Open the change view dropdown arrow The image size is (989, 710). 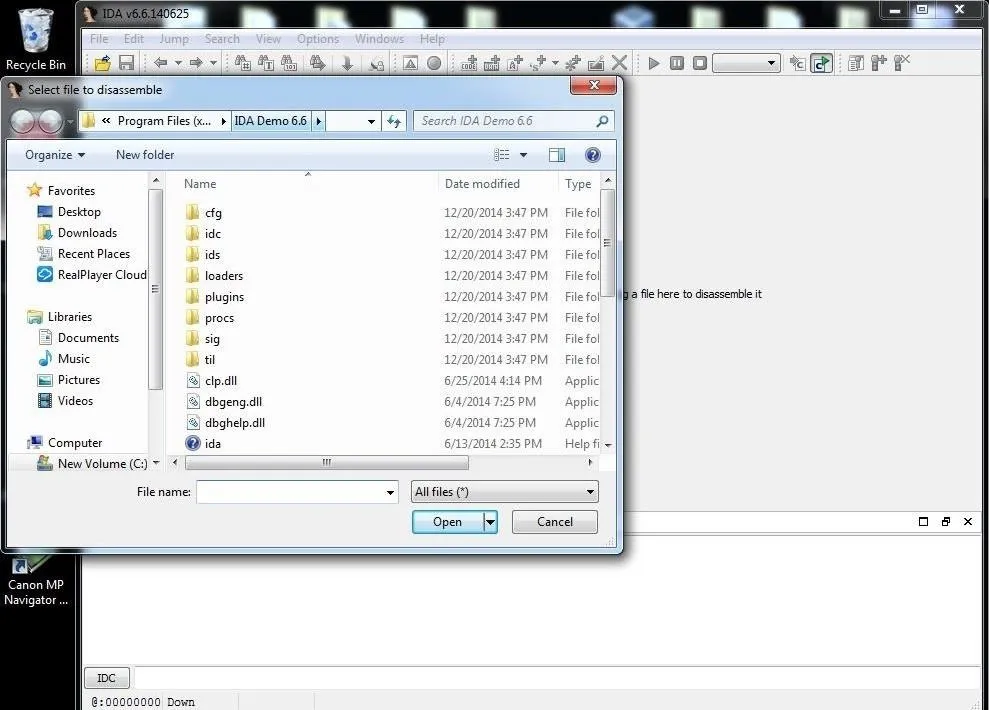(x=524, y=155)
